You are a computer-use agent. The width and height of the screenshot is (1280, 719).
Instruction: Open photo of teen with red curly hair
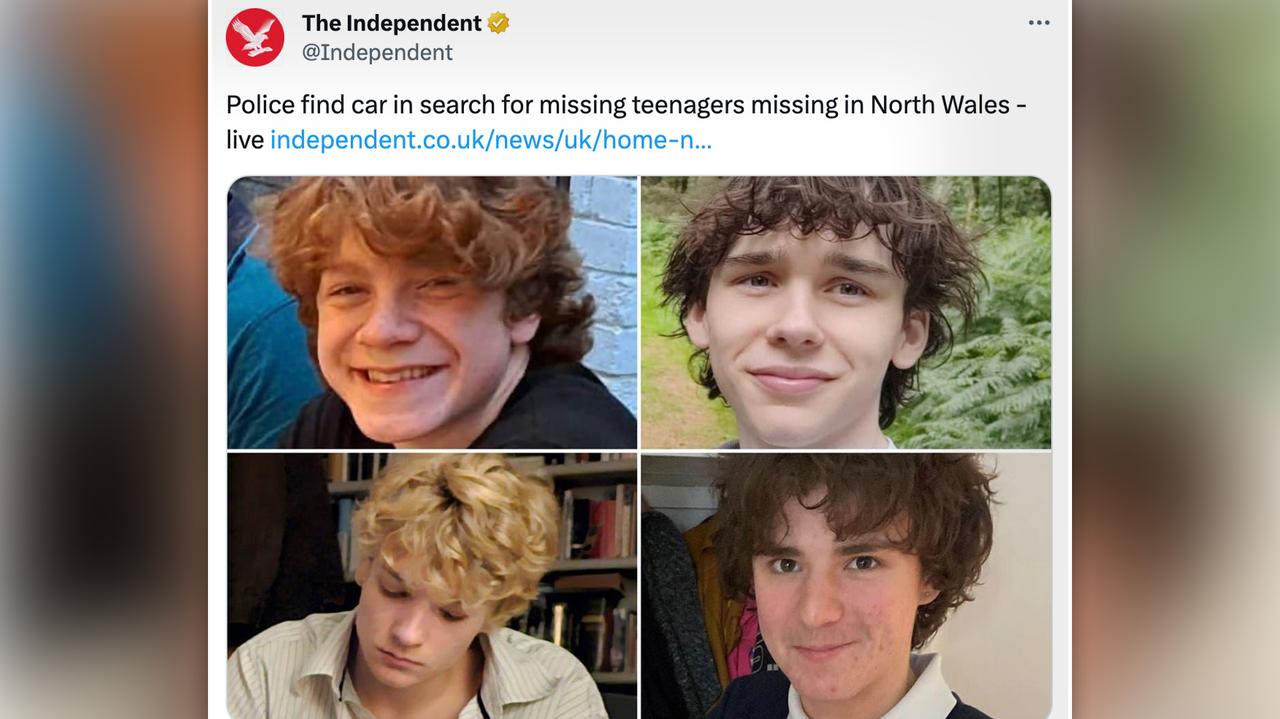click(x=432, y=312)
